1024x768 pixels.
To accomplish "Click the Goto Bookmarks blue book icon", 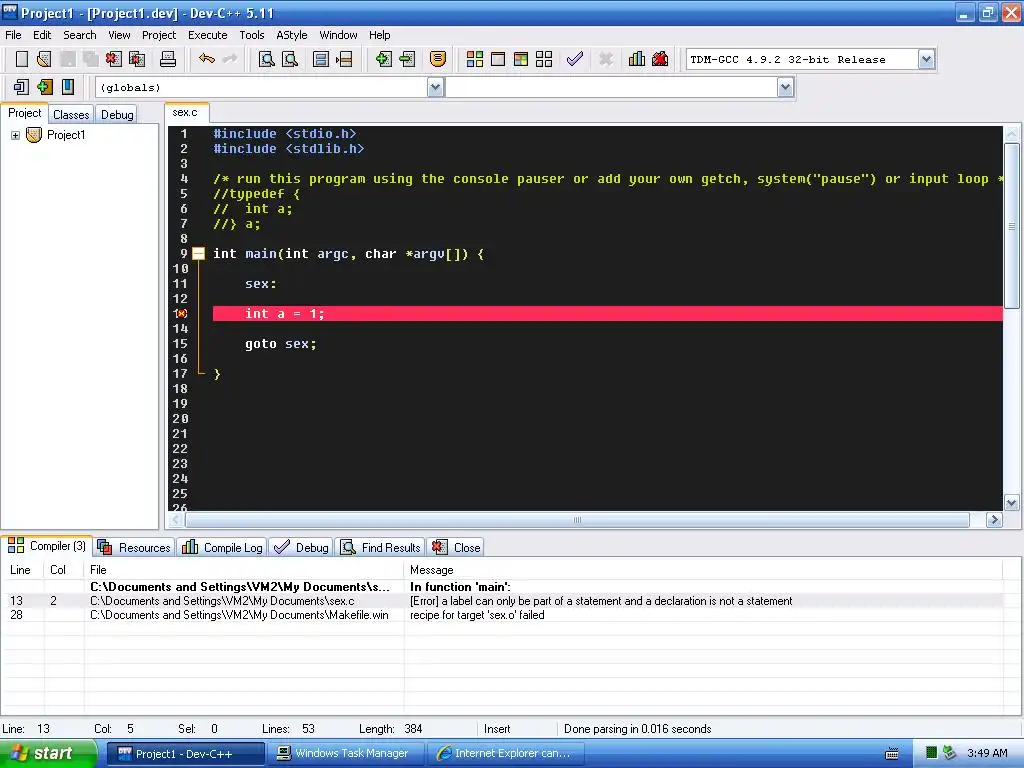I will (68, 87).
